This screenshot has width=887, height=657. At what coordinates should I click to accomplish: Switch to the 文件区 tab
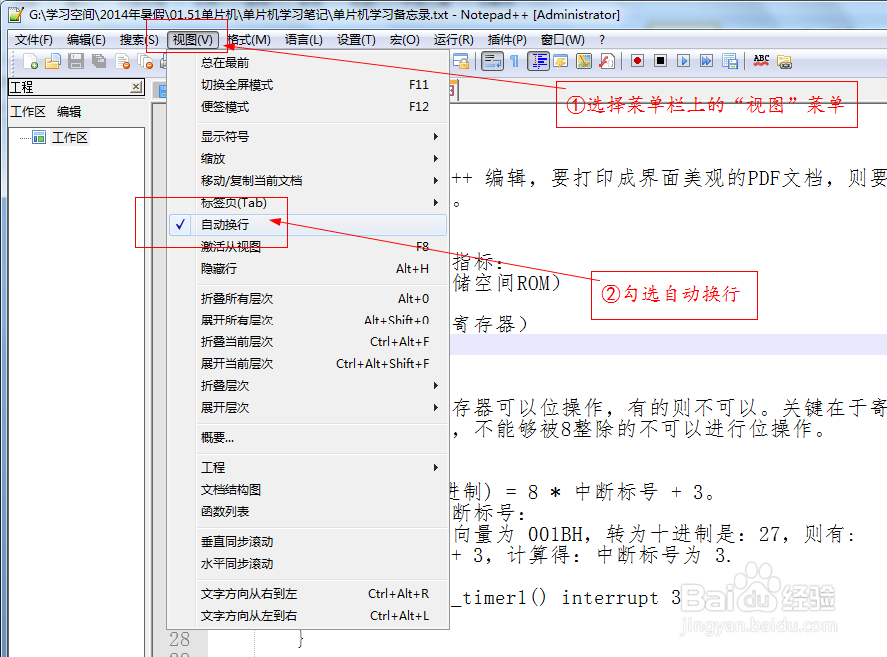pyautogui.click(x=29, y=111)
